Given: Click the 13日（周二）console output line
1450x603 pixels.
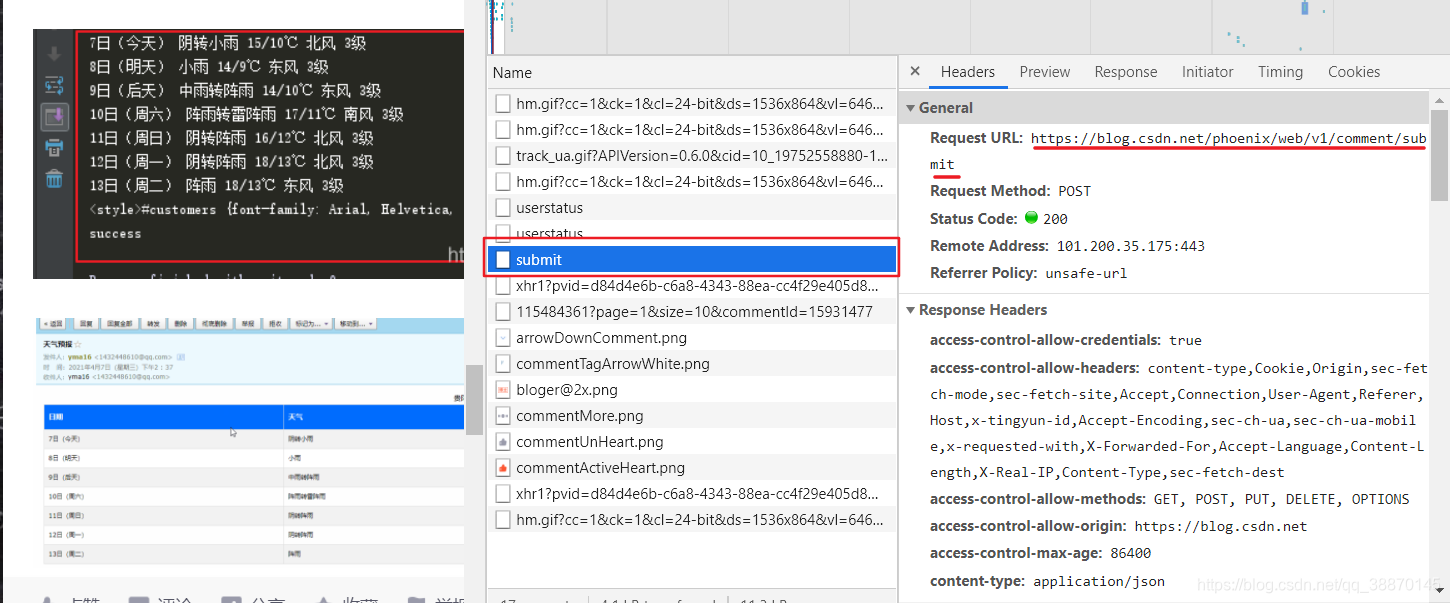Looking at the screenshot, I should click(x=216, y=185).
